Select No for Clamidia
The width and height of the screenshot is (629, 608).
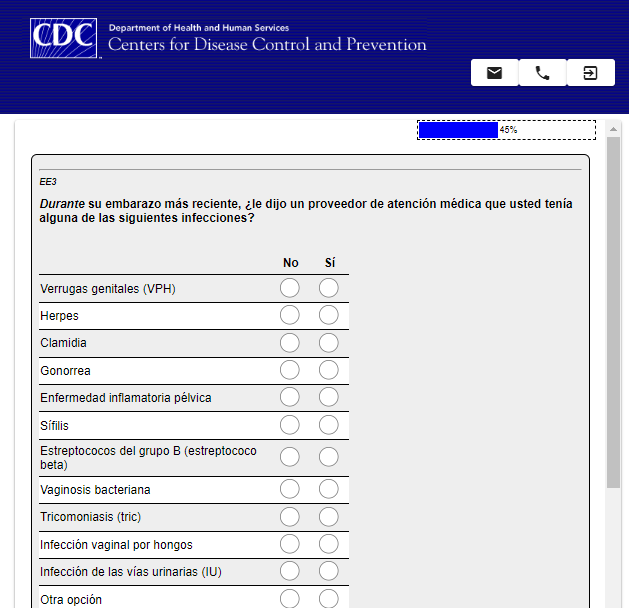(290, 343)
